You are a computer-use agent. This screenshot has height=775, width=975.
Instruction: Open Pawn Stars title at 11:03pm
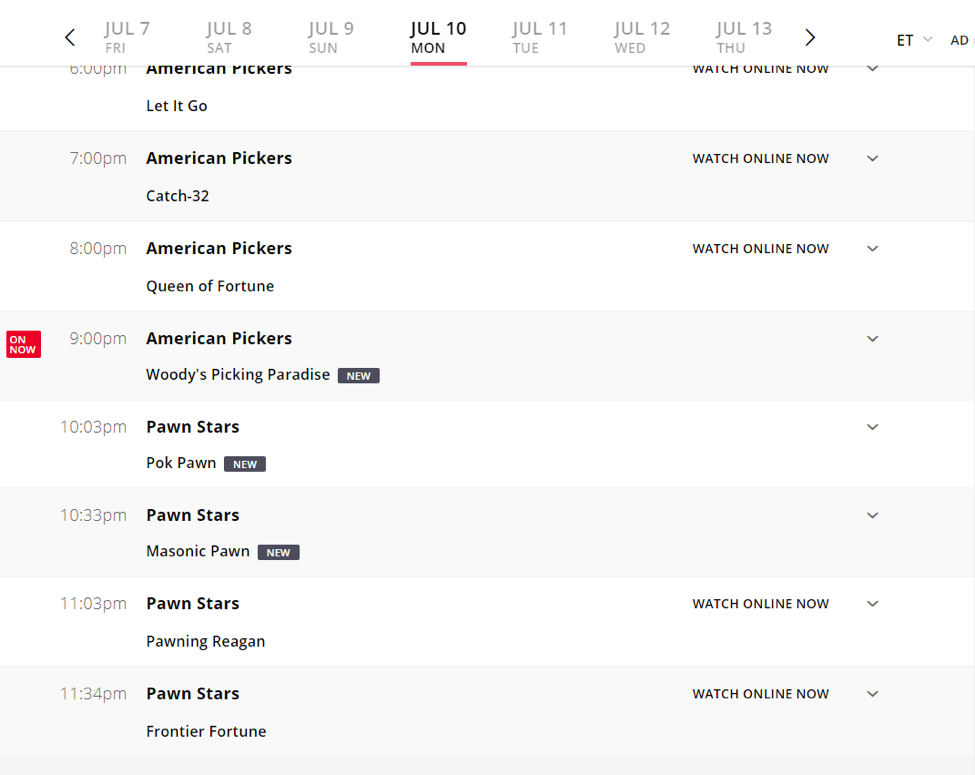tap(193, 604)
